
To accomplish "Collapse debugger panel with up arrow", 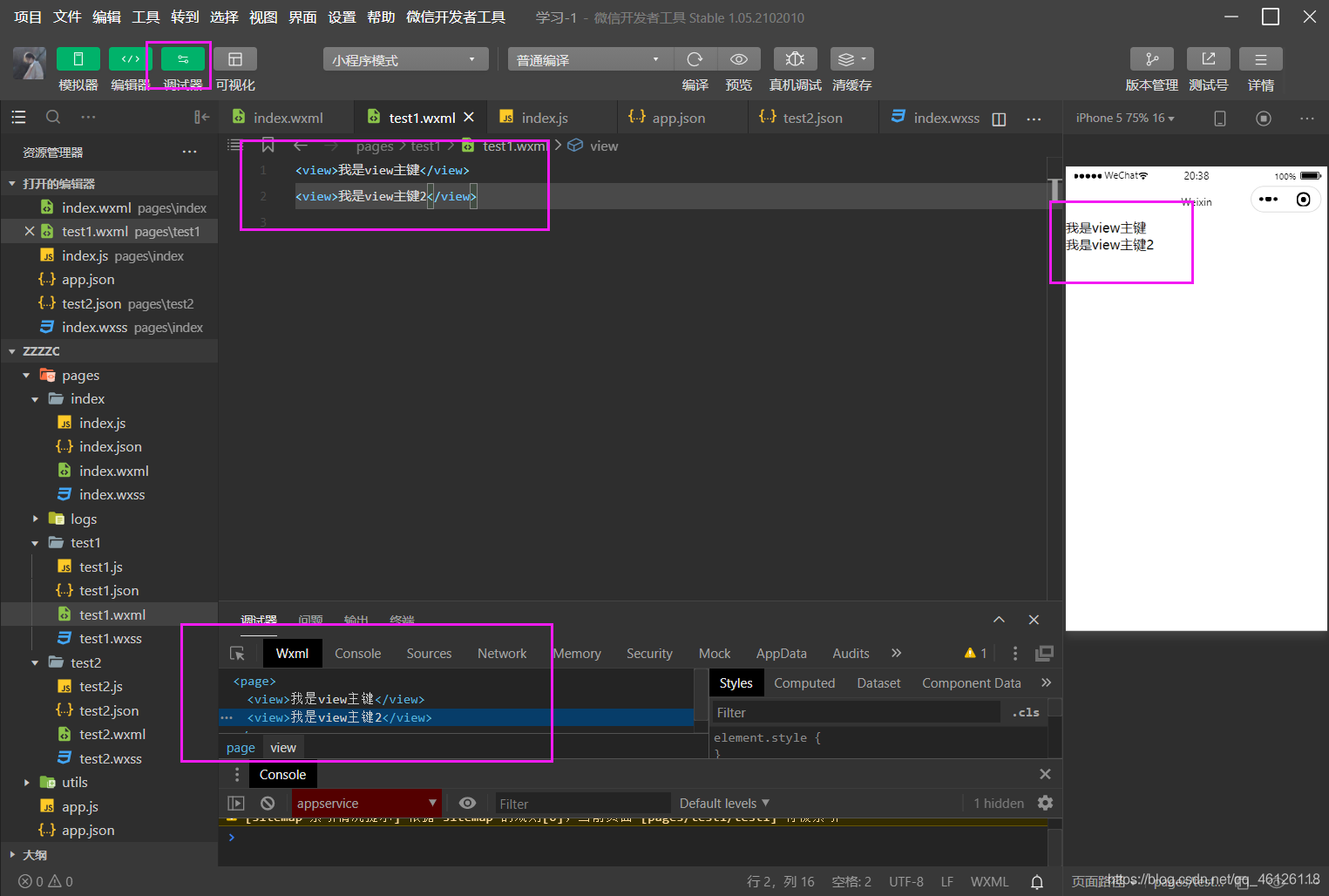I will pos(999,620).
